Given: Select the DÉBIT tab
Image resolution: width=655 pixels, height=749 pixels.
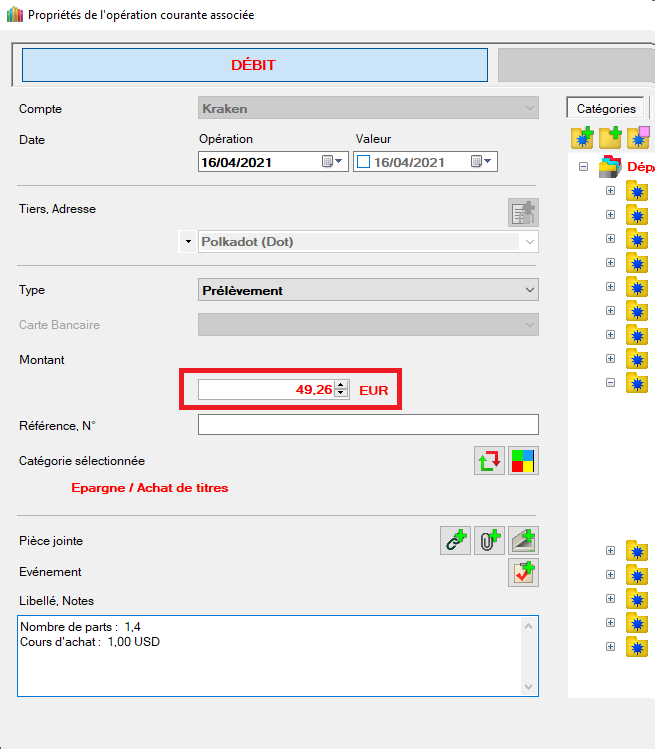Looking at the screenshot, I should click(254, 65).
